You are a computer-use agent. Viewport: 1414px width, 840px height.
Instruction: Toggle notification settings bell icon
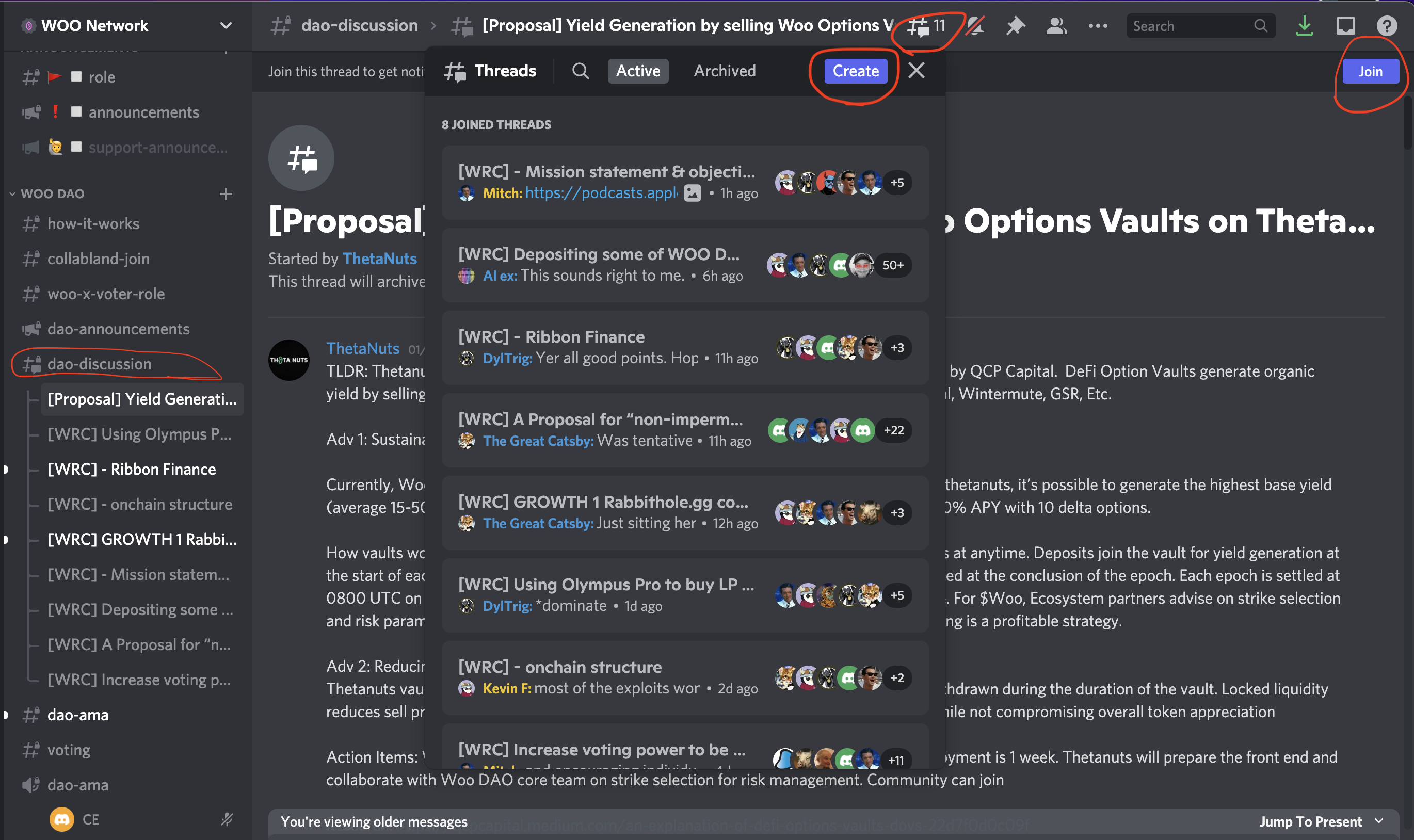(x=975, y=26)
